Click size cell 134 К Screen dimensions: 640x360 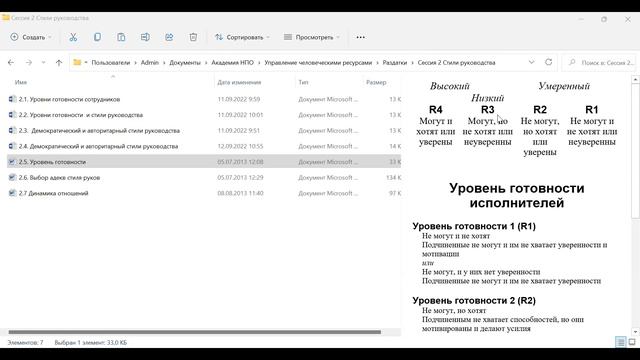[x=393, y=178]
